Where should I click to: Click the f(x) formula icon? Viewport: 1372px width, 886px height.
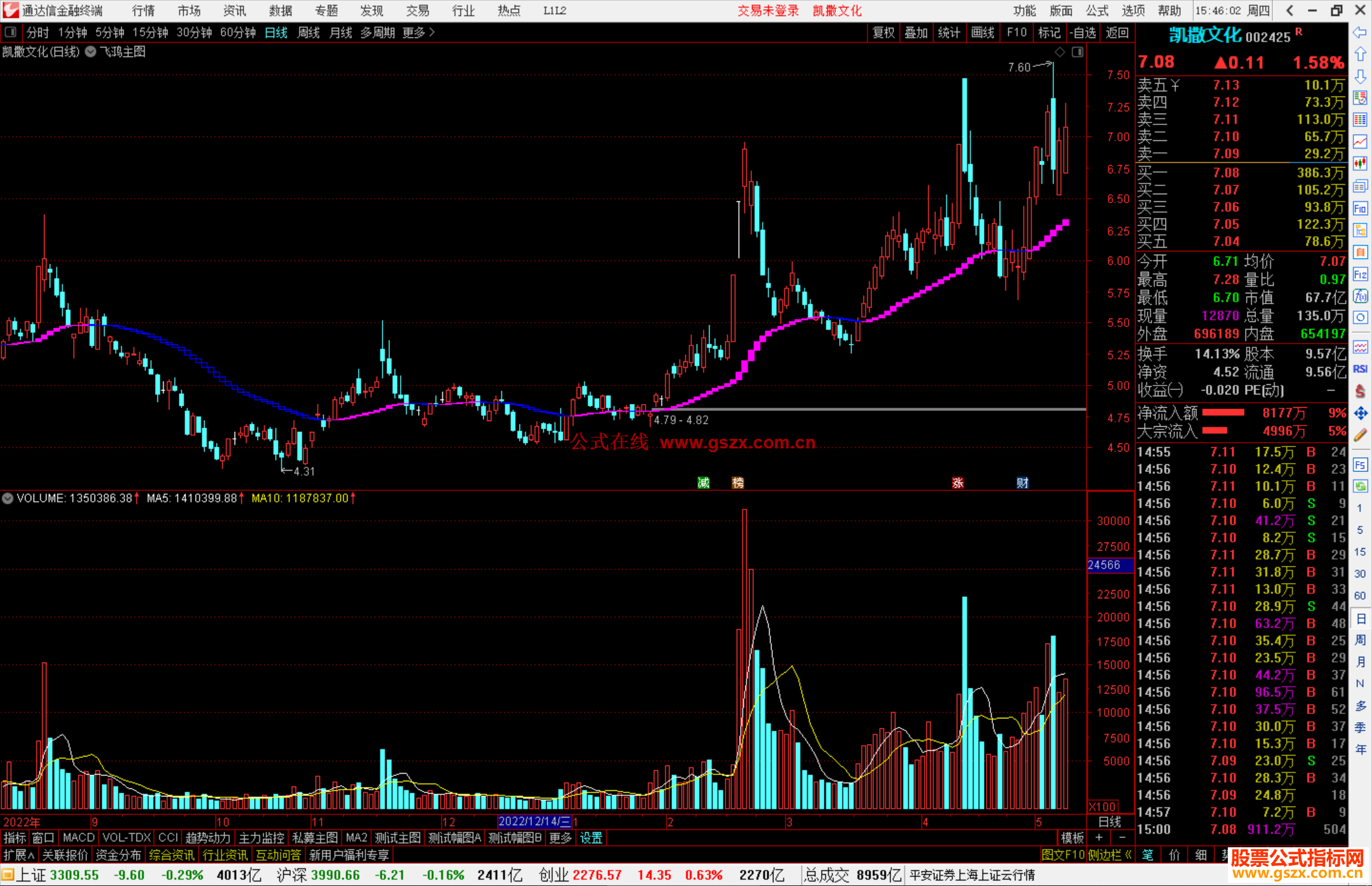(1360, 296)
